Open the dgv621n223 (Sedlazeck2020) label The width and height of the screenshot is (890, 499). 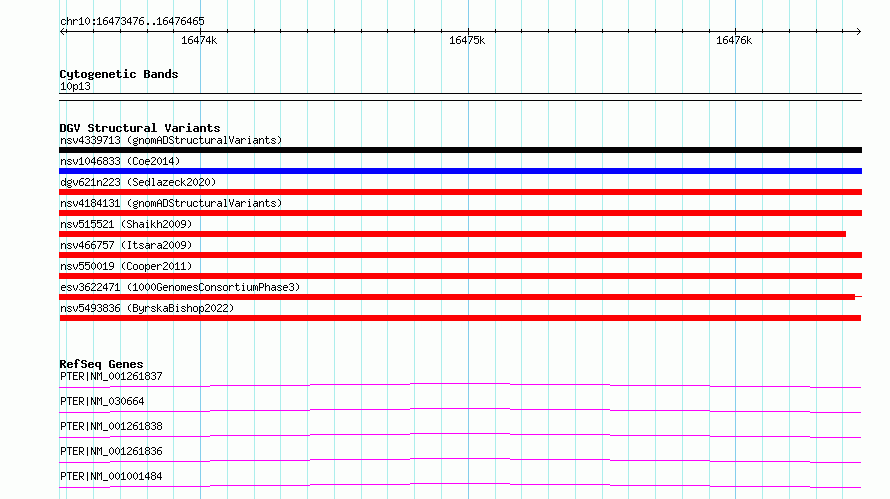click(x=138, y=182)
